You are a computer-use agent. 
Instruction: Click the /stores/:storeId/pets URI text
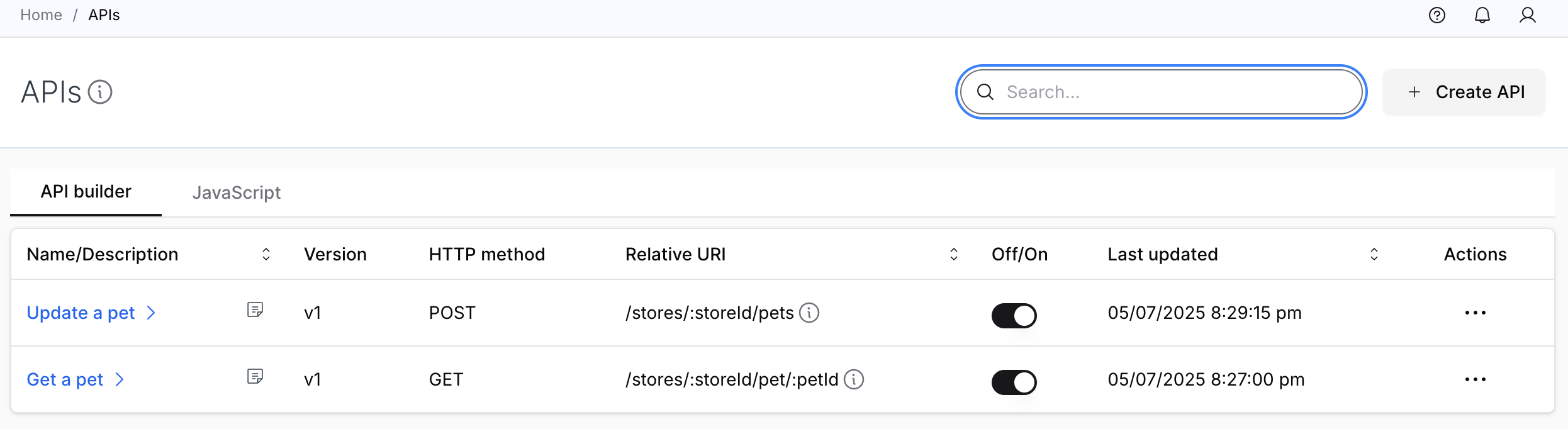tap(710, 313)
